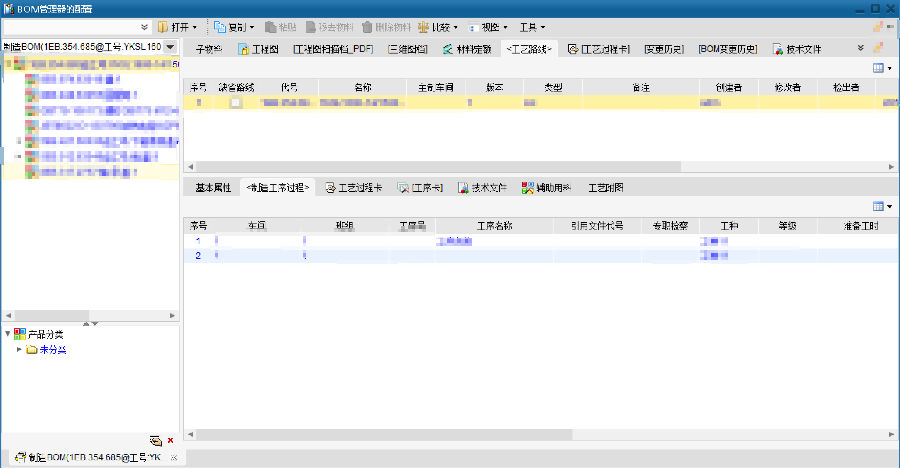Select the 制造工序过程 tab

coord(278,188)
